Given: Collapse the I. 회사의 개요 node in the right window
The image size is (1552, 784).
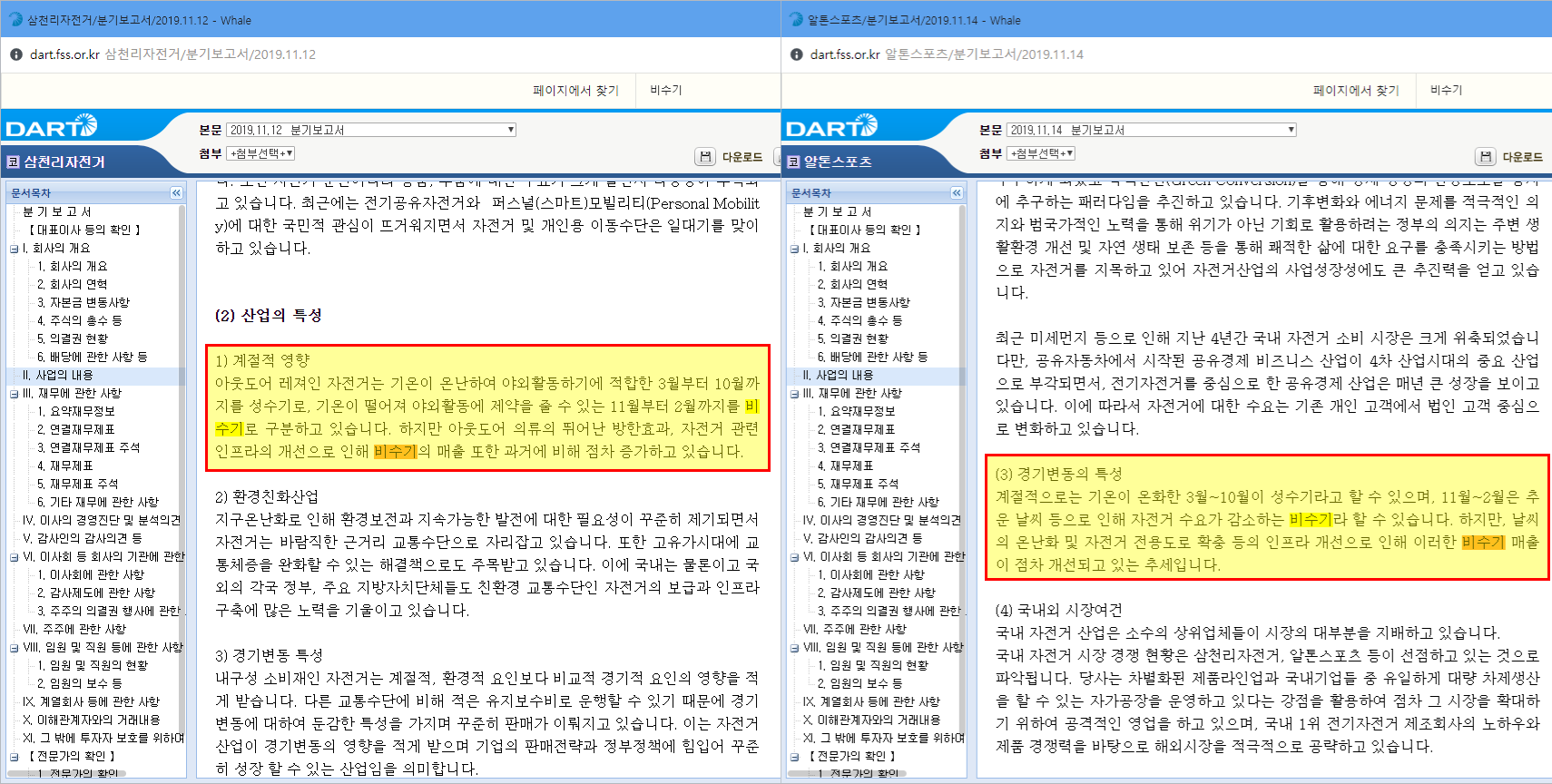Looking at the screenshot, I should [x=794, y=249].
